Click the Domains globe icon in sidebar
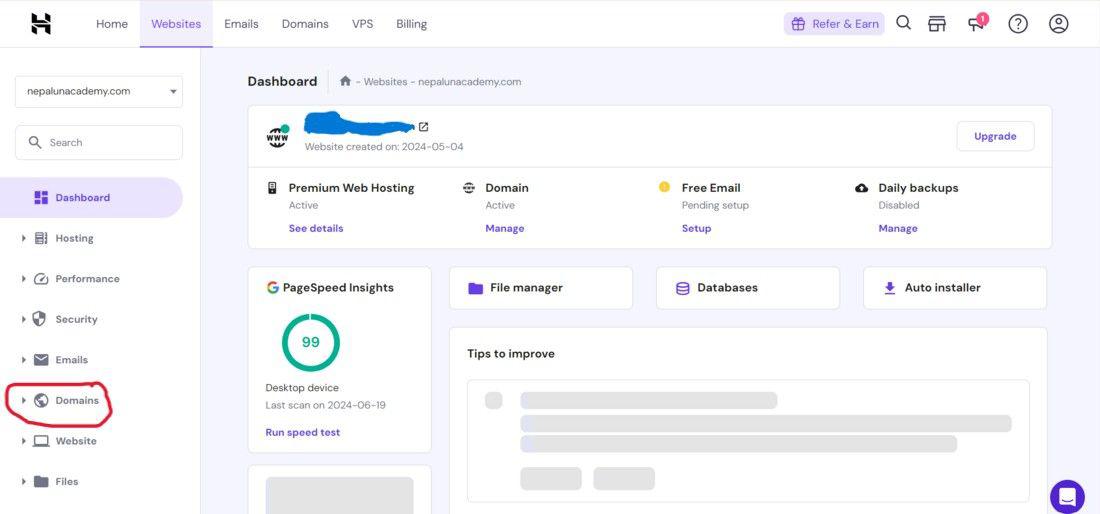 (x=41, y=400)
